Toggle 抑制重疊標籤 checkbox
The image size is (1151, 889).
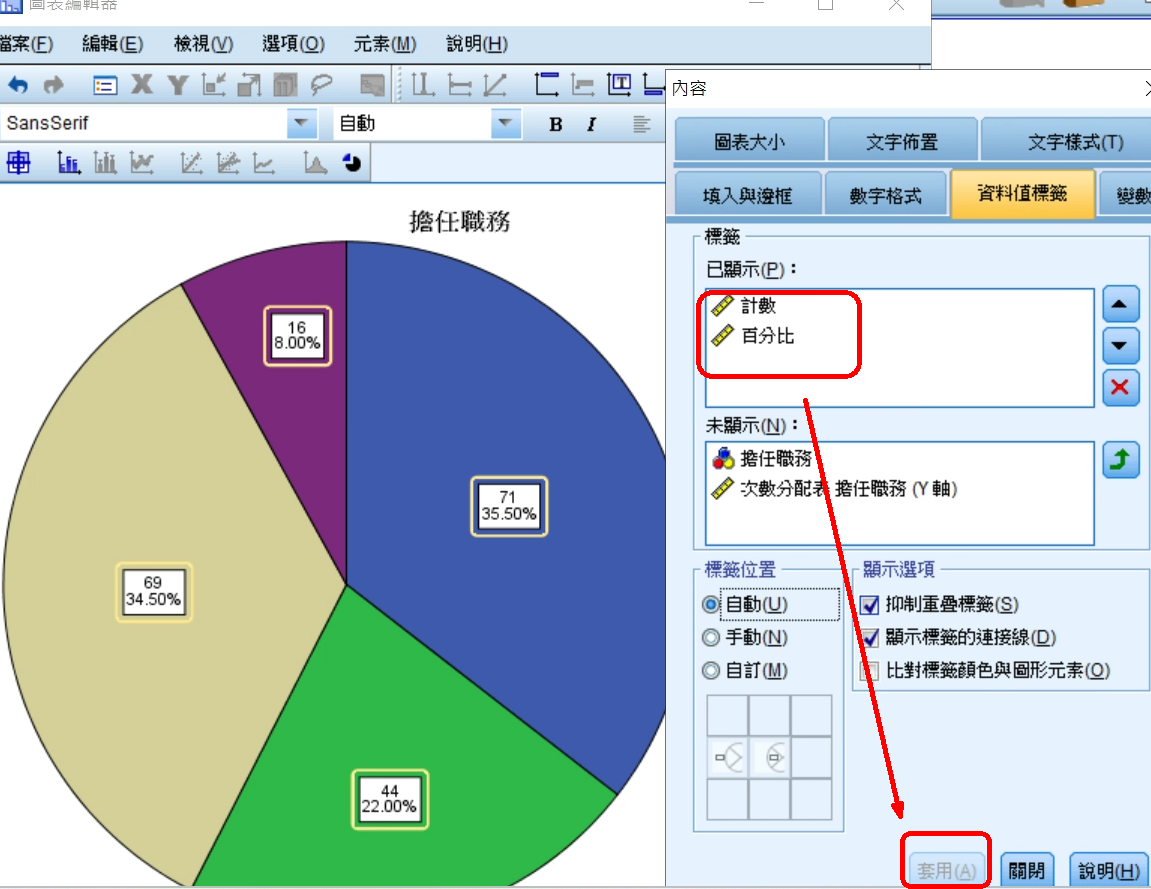click(x=870, y=605)
